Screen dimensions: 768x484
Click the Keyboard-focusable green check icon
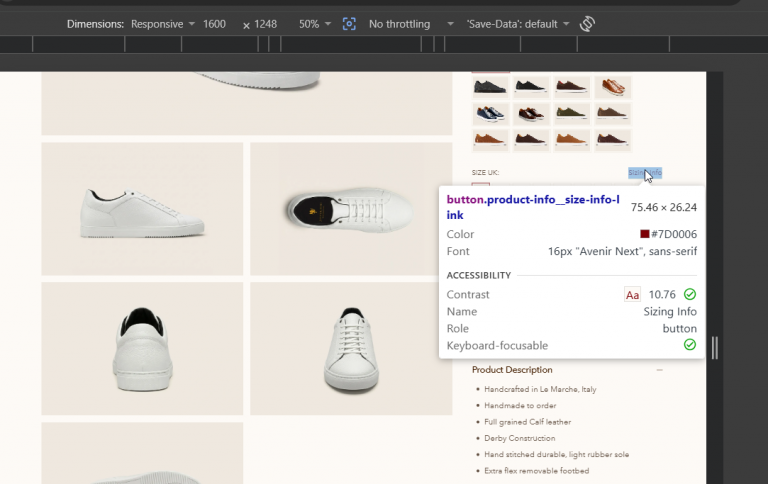(x=690, y=345)
